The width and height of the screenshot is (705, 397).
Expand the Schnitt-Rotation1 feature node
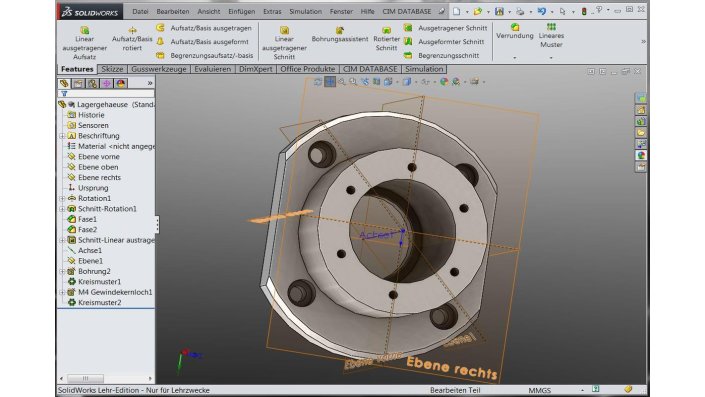tap(62, 209)
